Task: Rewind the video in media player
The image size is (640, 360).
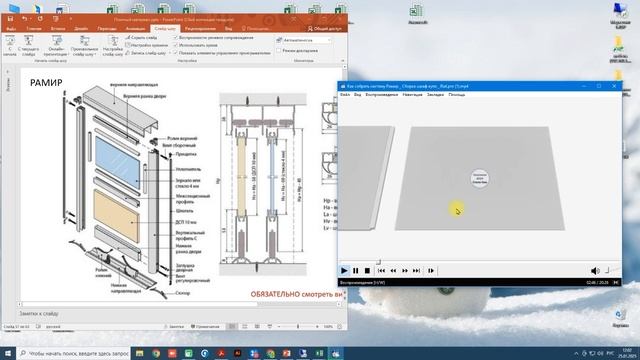Action: [x=393, y=271]
